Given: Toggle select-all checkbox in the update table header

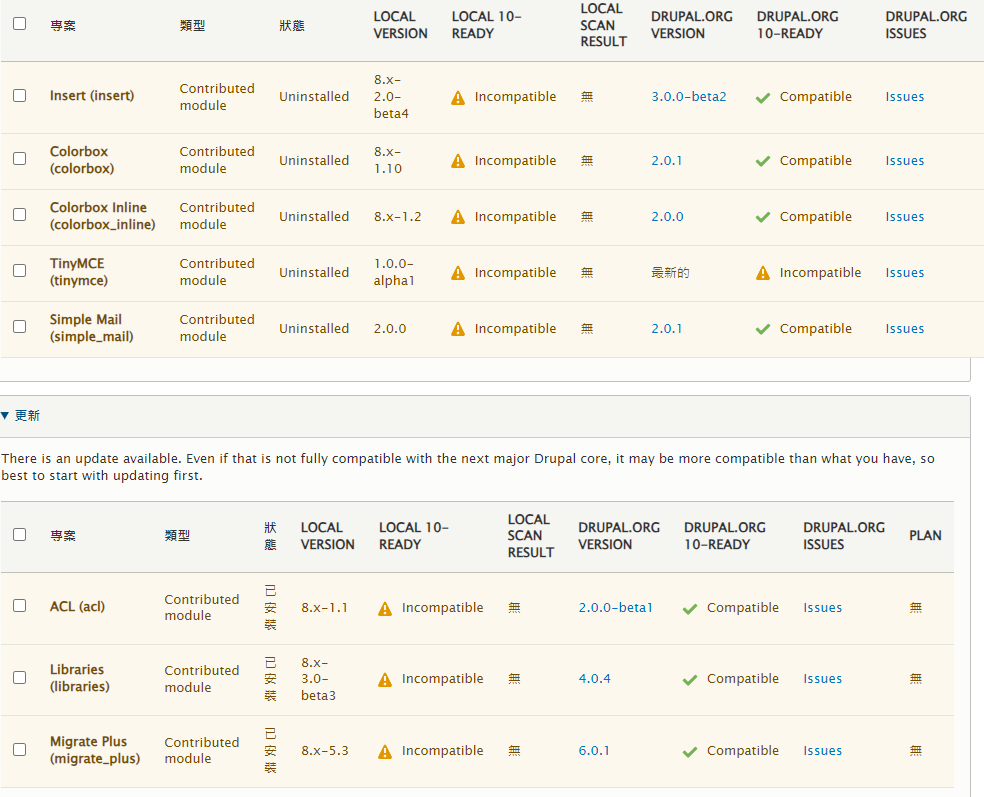Looking at the screenshot, I should (x=20, y=535).
